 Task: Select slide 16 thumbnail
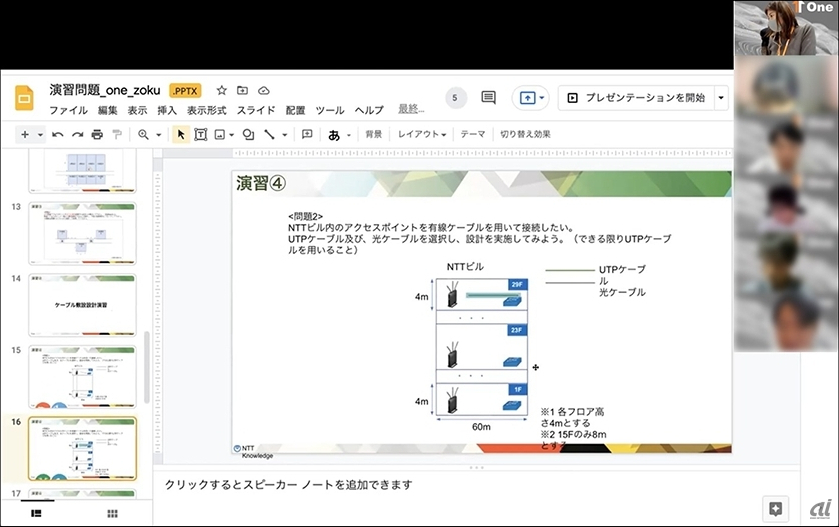tap(82, 448)
